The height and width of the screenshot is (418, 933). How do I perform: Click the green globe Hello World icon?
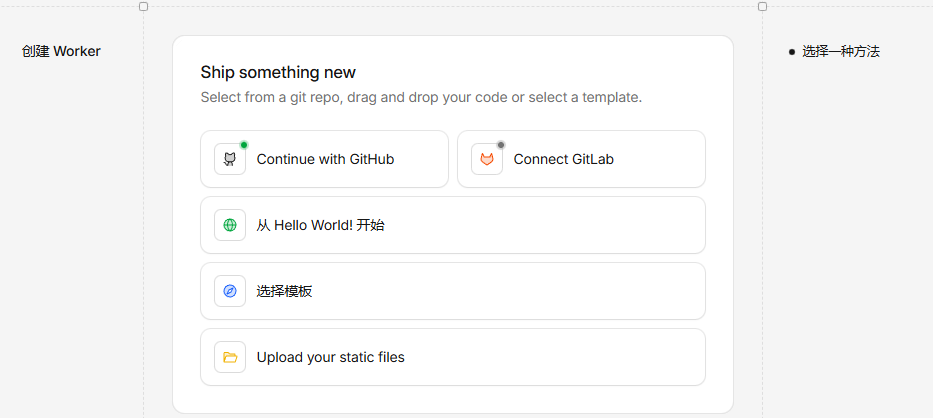pos(230,225)
